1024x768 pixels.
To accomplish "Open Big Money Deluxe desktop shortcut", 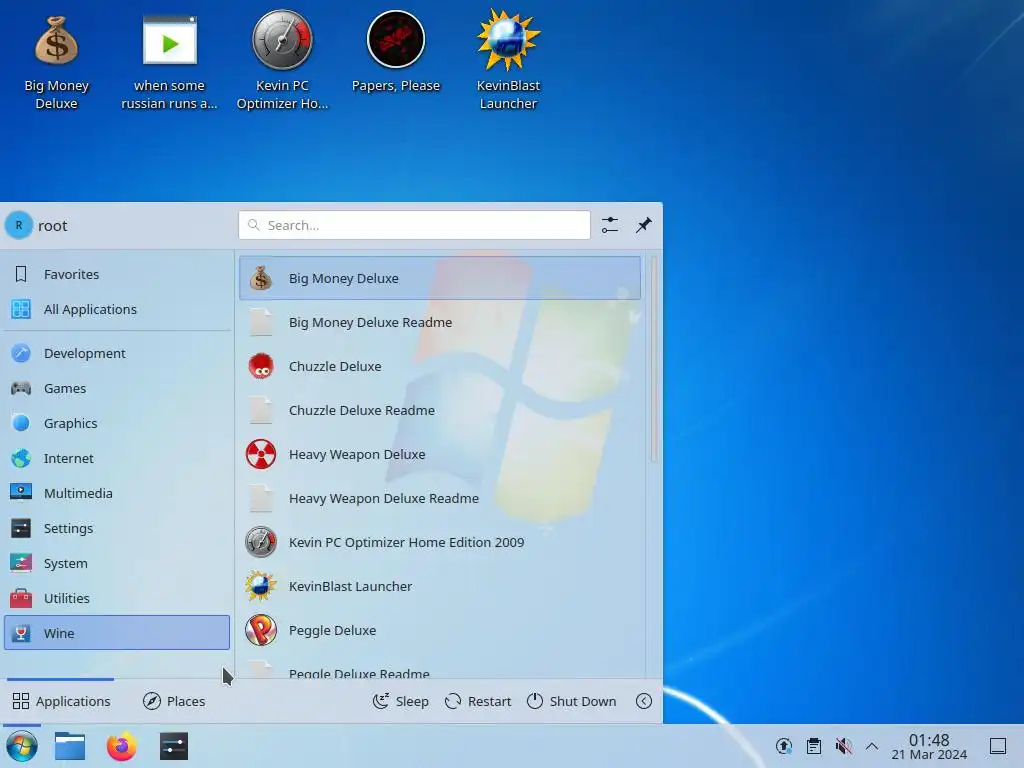I will [x=56, y=63].
